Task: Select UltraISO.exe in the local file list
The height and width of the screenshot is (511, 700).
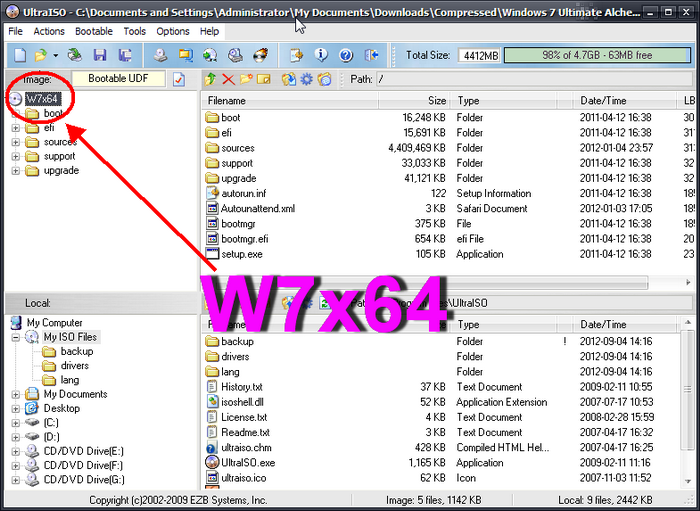Action: 248,463
